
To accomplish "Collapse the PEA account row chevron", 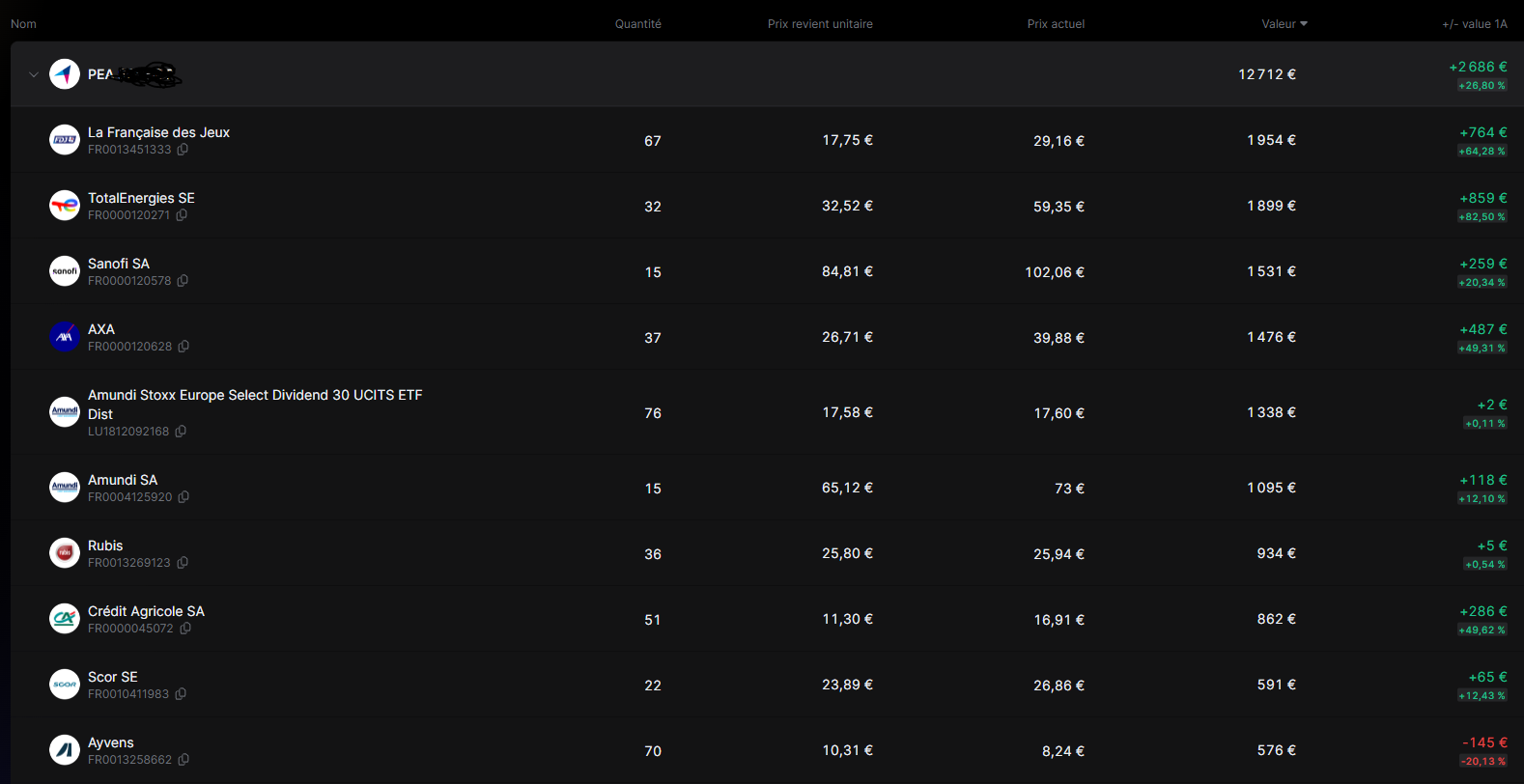I will point(34,74).
